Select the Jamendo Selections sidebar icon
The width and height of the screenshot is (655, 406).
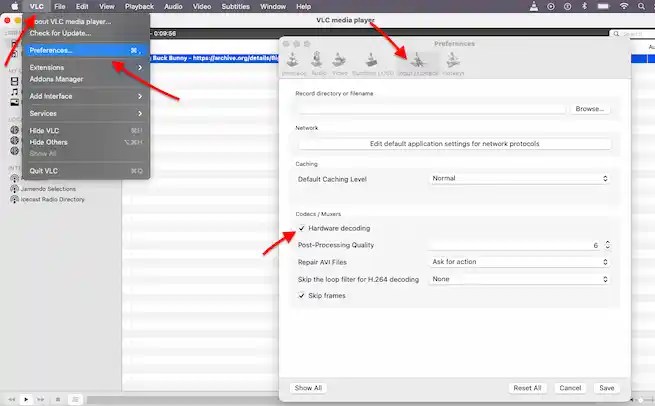tap(14, 189)
